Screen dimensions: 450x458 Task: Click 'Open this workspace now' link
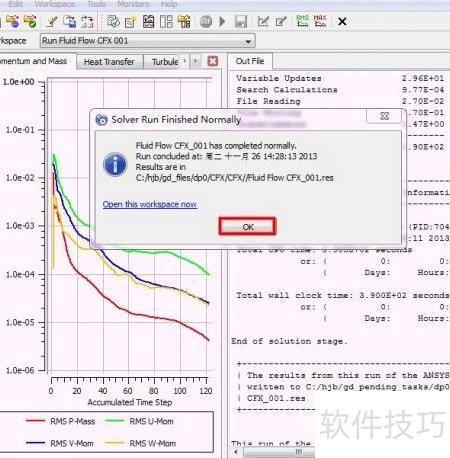(x=150, y=204)
